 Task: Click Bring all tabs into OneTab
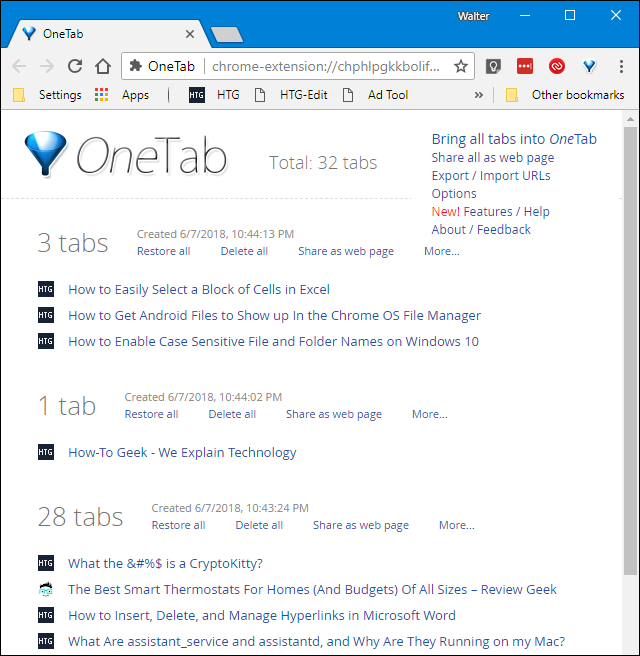click(x=514, y=139)
